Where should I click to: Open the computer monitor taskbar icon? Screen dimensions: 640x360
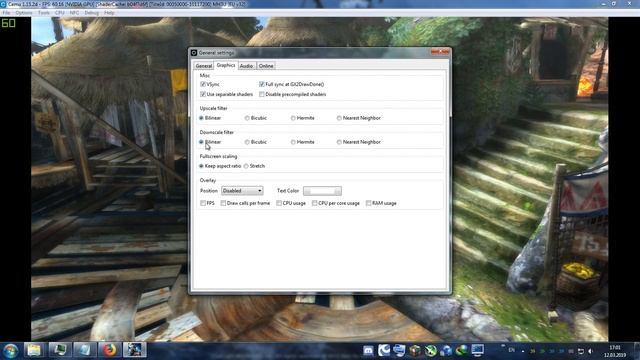478,350
